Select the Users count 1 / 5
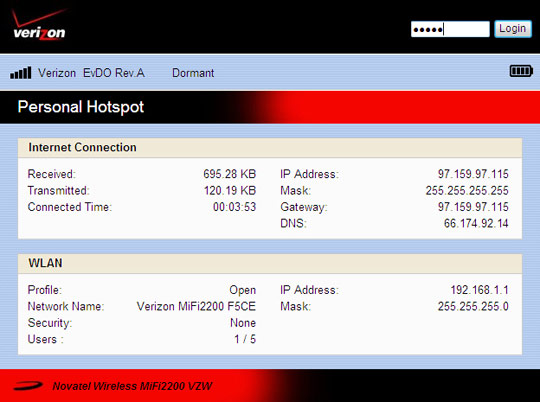540x402 pixels. (245, 340)
